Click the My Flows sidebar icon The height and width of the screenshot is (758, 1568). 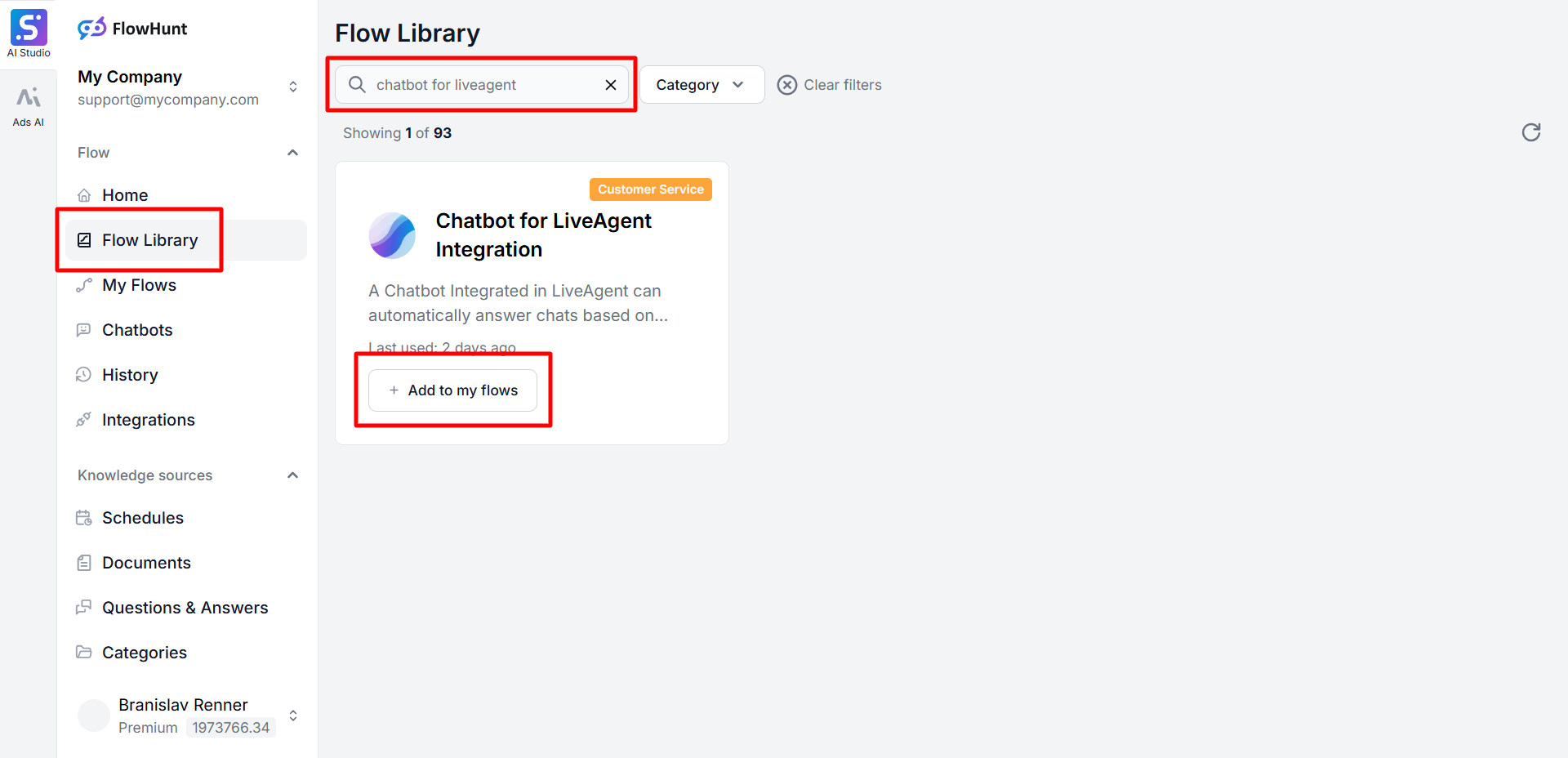coord(83,285)
